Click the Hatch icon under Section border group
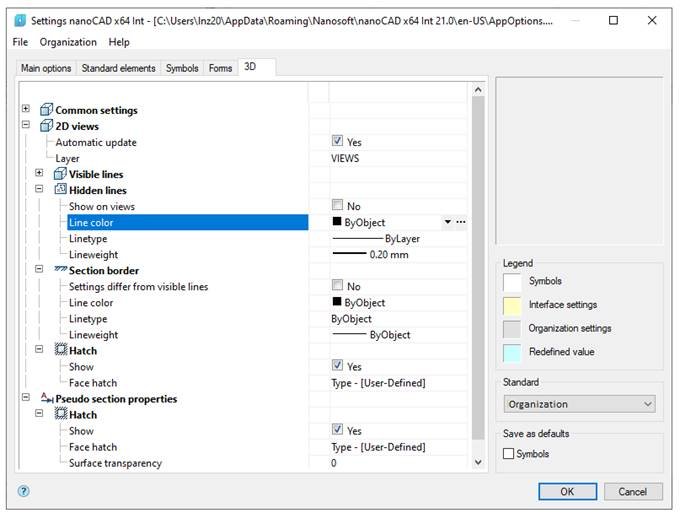The height and width of the screenshot is (519, 680). point(61,349)
